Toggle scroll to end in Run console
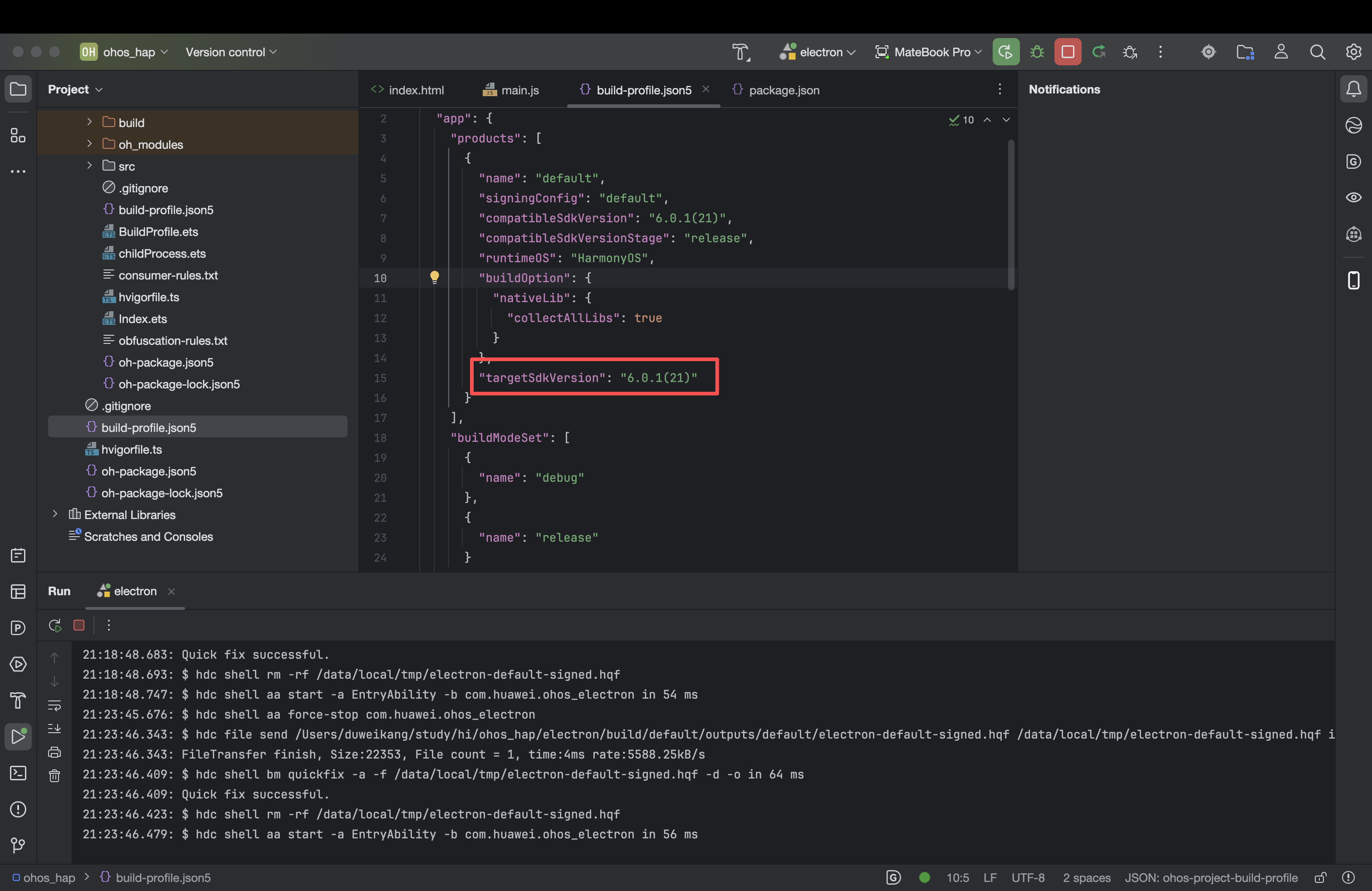Viewport: 1372px width, 891px height. (x=54, y=729)
